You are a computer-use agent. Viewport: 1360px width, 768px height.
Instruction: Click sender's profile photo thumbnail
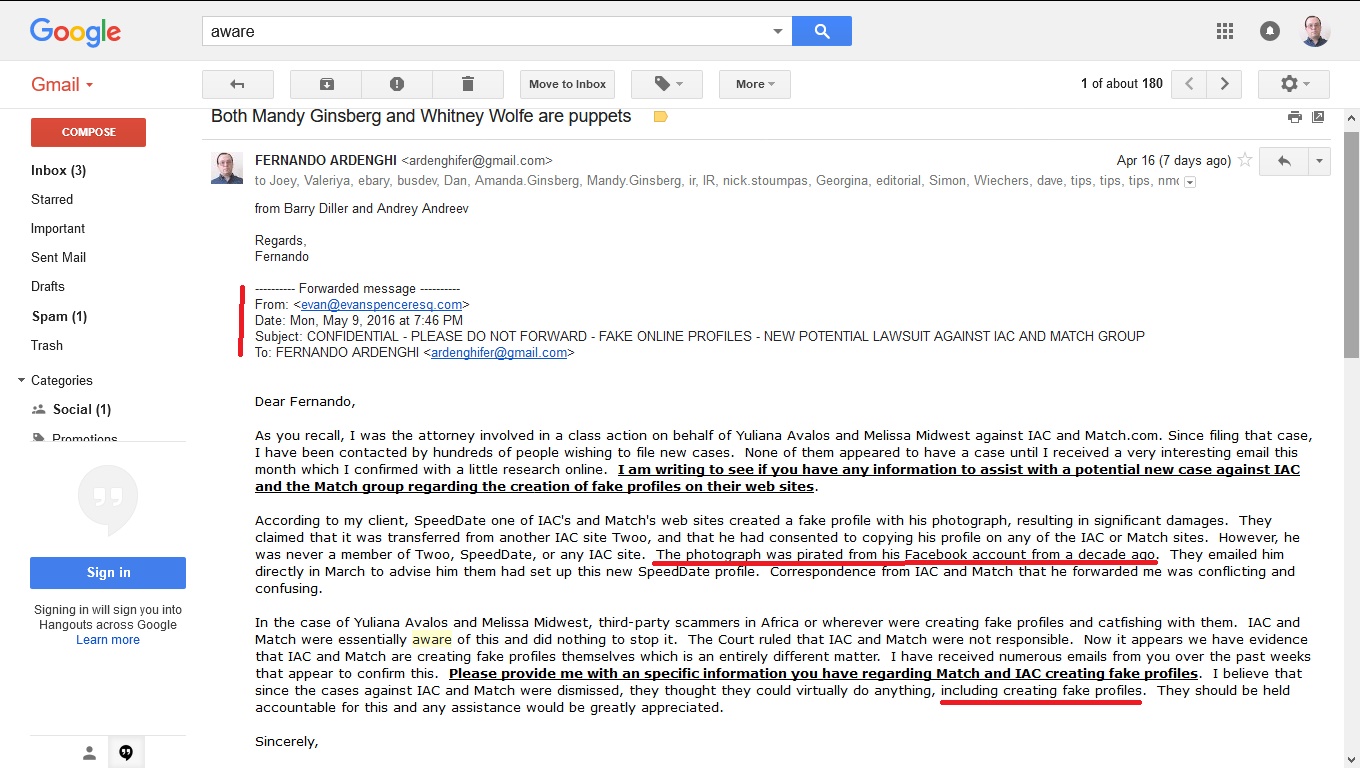click(227, 168)
